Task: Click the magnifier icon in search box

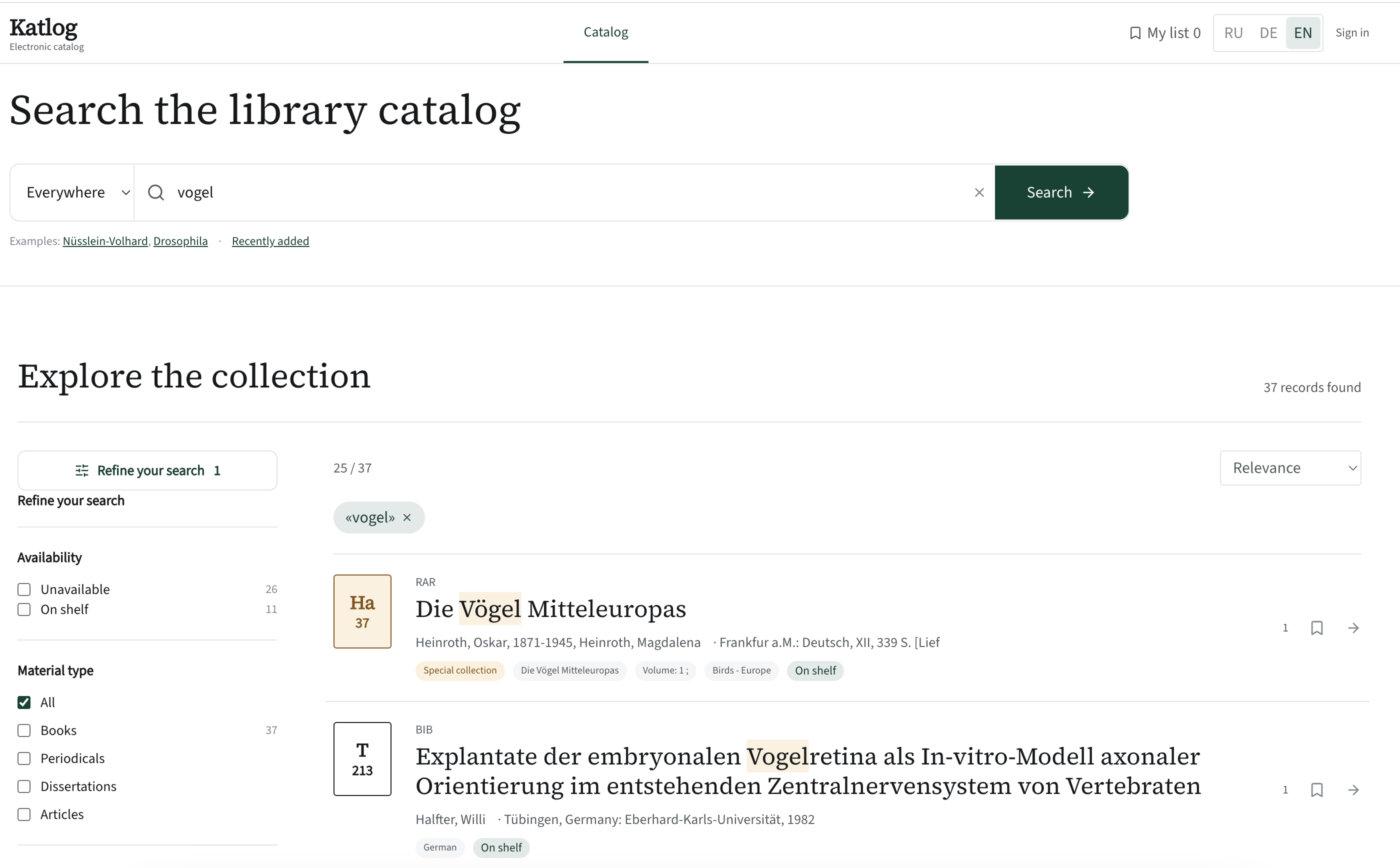Action: pos(156,193)
